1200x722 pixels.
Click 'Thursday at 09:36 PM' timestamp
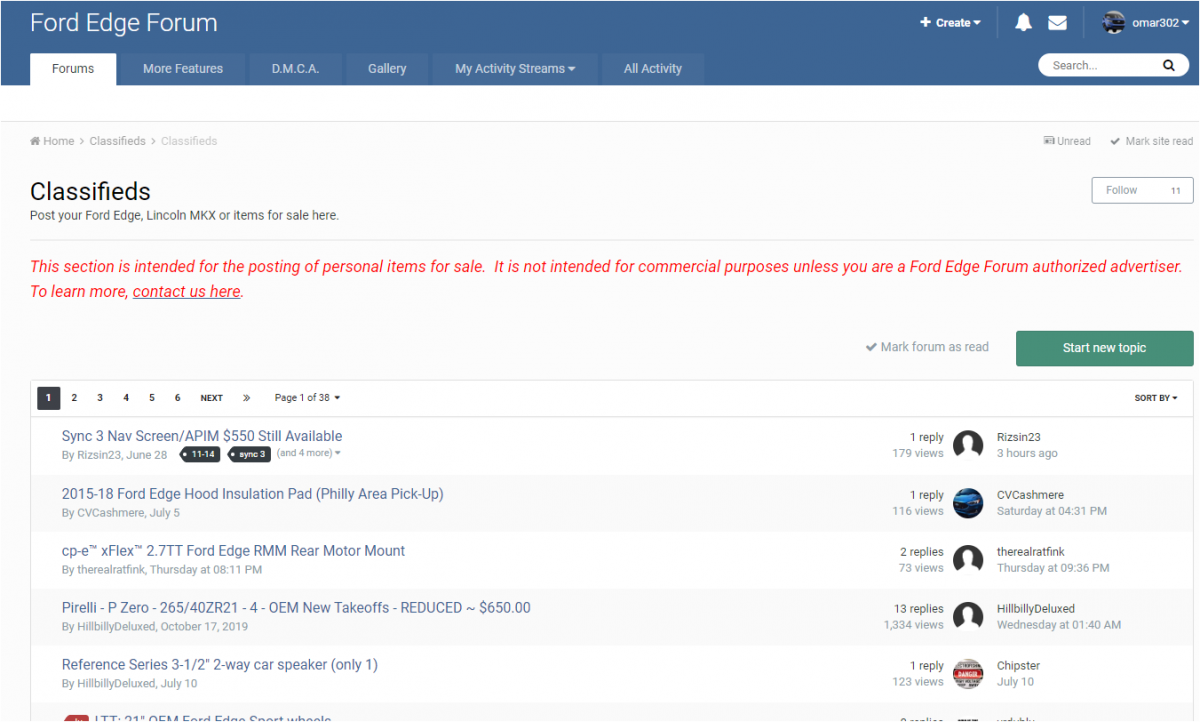click(x=1053, y=568)
